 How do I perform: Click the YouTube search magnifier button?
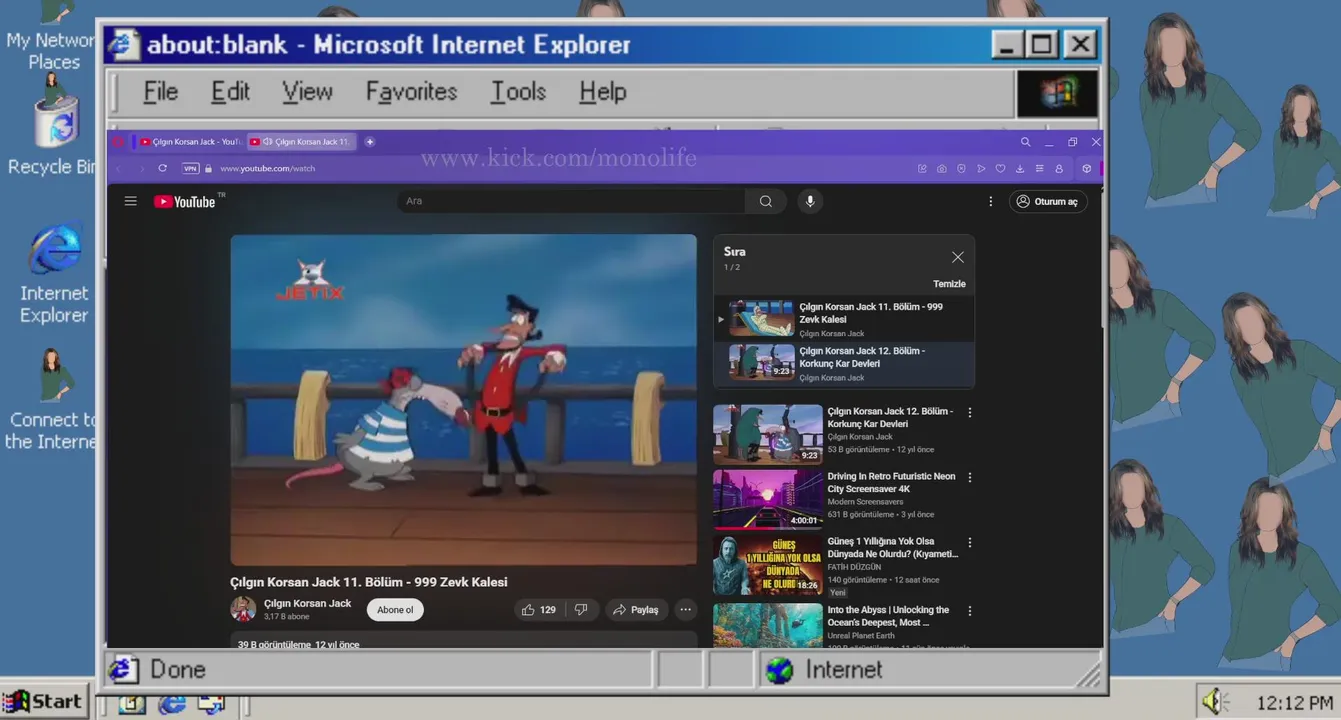[x=766, y=201]
